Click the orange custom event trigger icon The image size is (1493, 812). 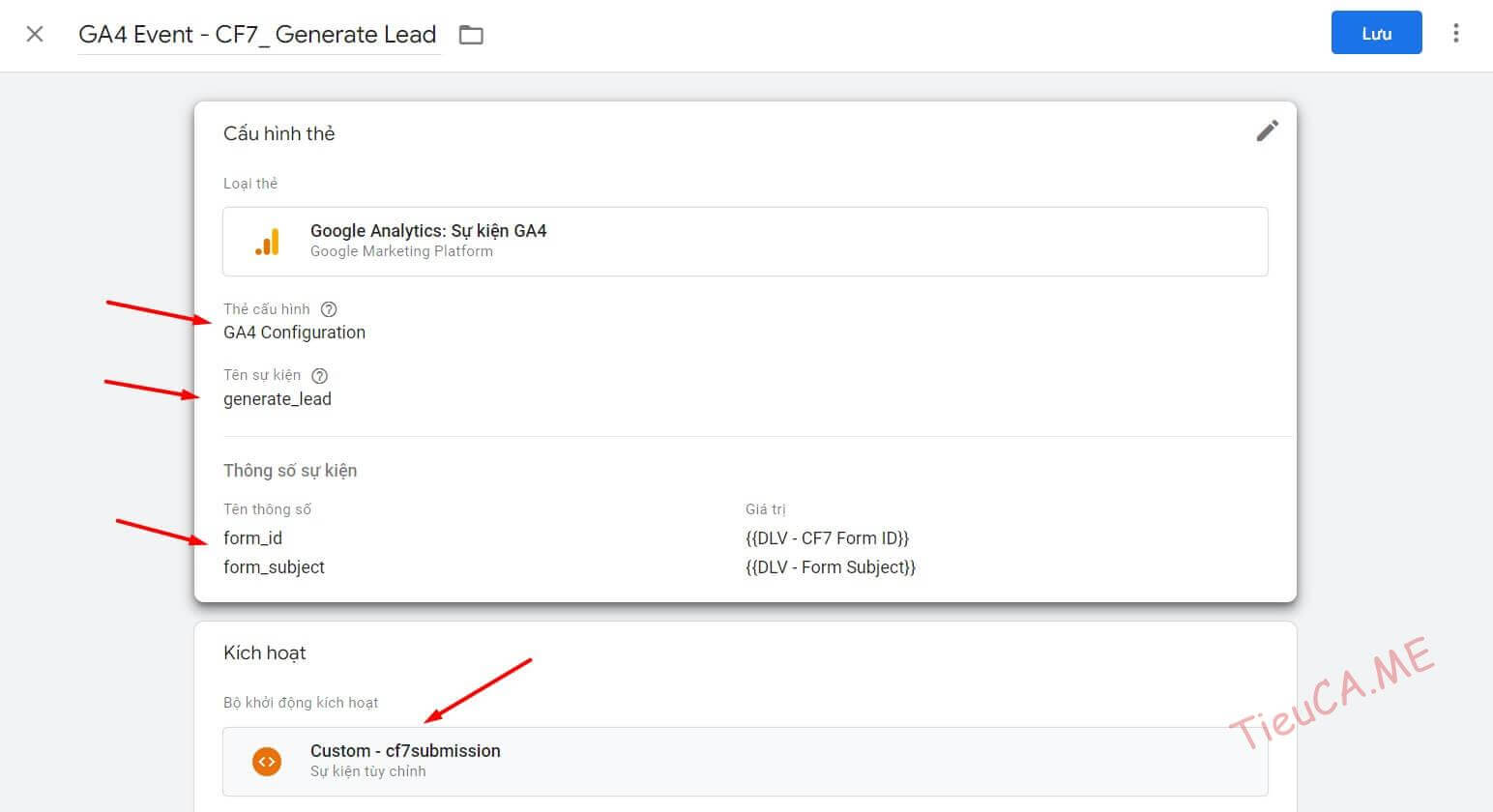[x=267, y=762]
